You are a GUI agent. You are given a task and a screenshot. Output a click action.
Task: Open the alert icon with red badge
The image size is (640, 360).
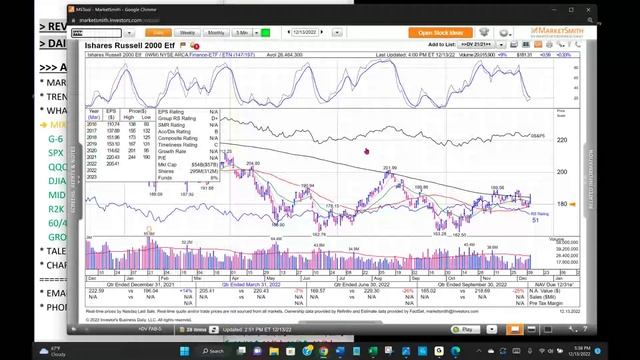194,46
